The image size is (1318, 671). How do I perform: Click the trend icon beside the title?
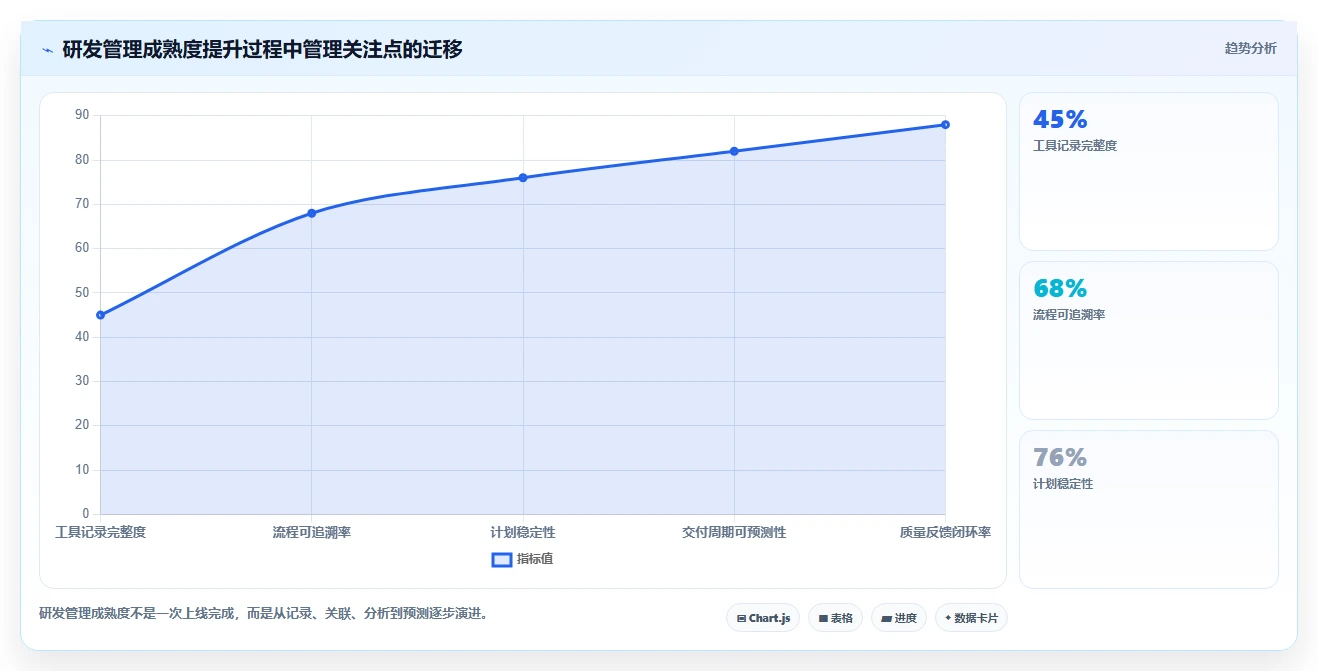coord(47,50)
